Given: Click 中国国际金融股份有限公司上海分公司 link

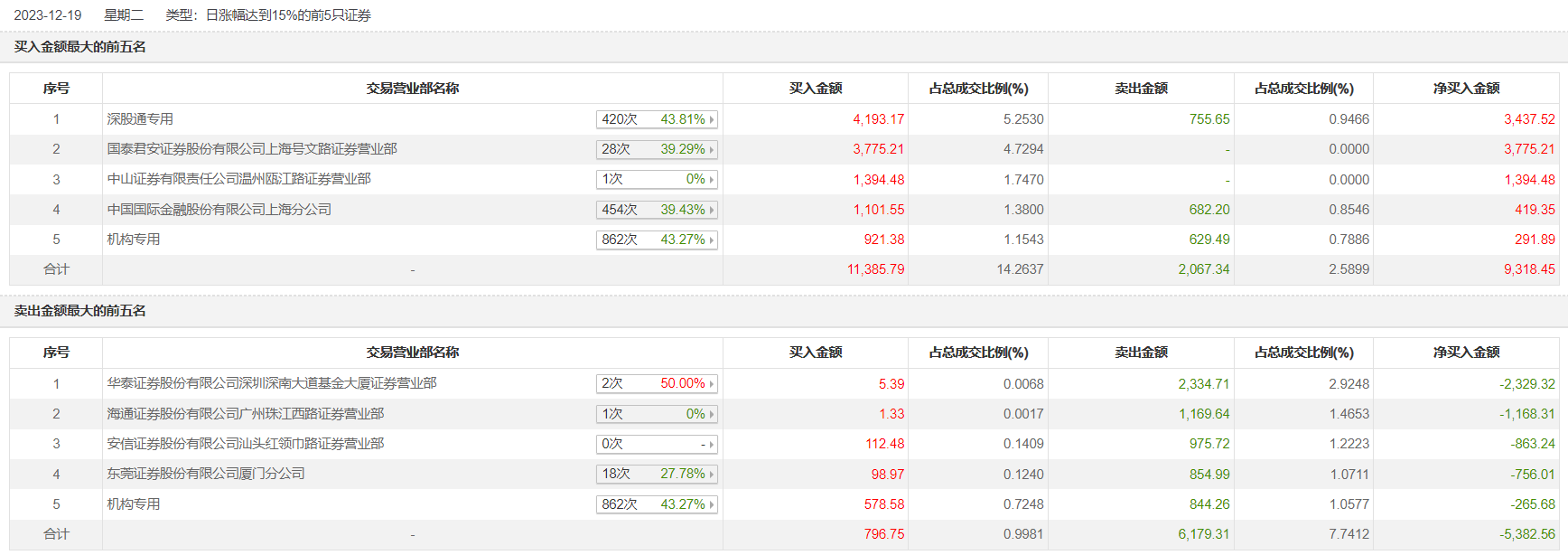Looking at the screenshot, I should pyautogui.click(x=219, y=210).
